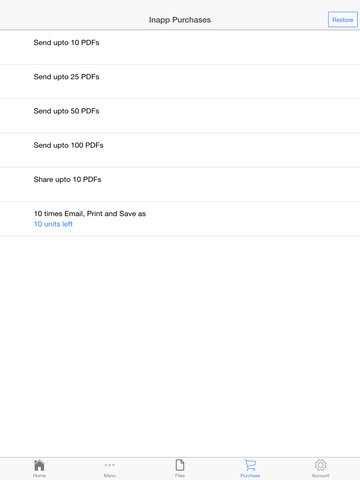Select Send upto 10 PDFs
The height and width of the screenshot is (480, 360).
[x=180, y=47]
